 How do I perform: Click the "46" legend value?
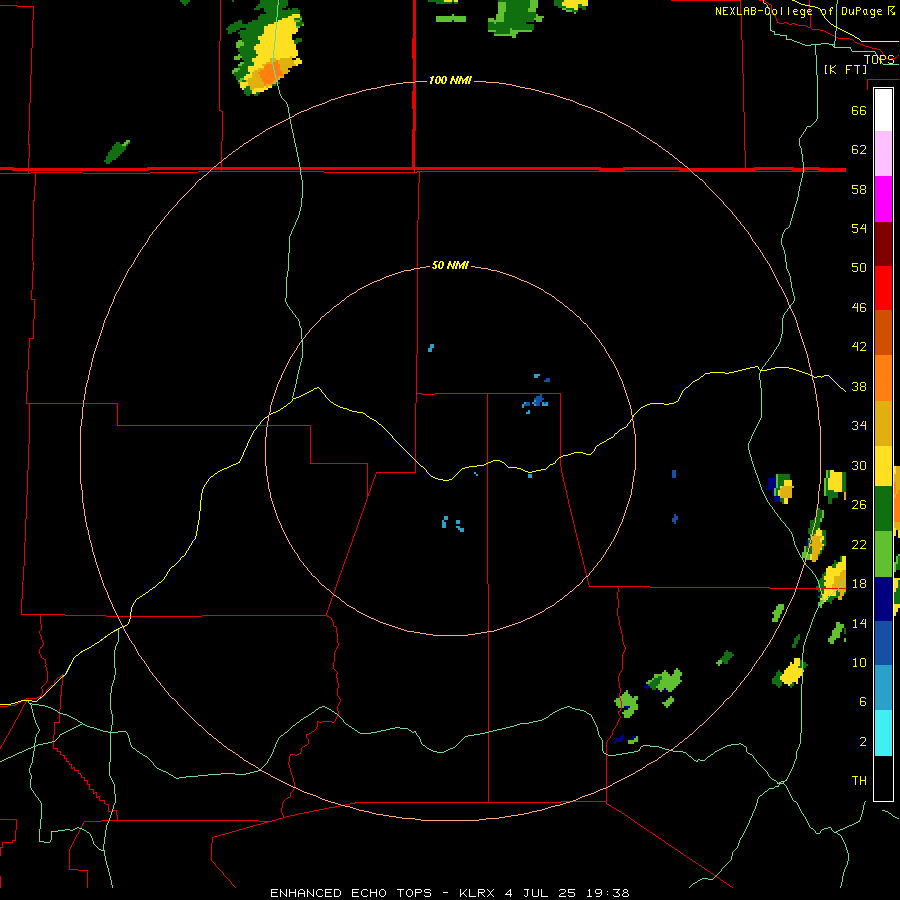(859, 308)
